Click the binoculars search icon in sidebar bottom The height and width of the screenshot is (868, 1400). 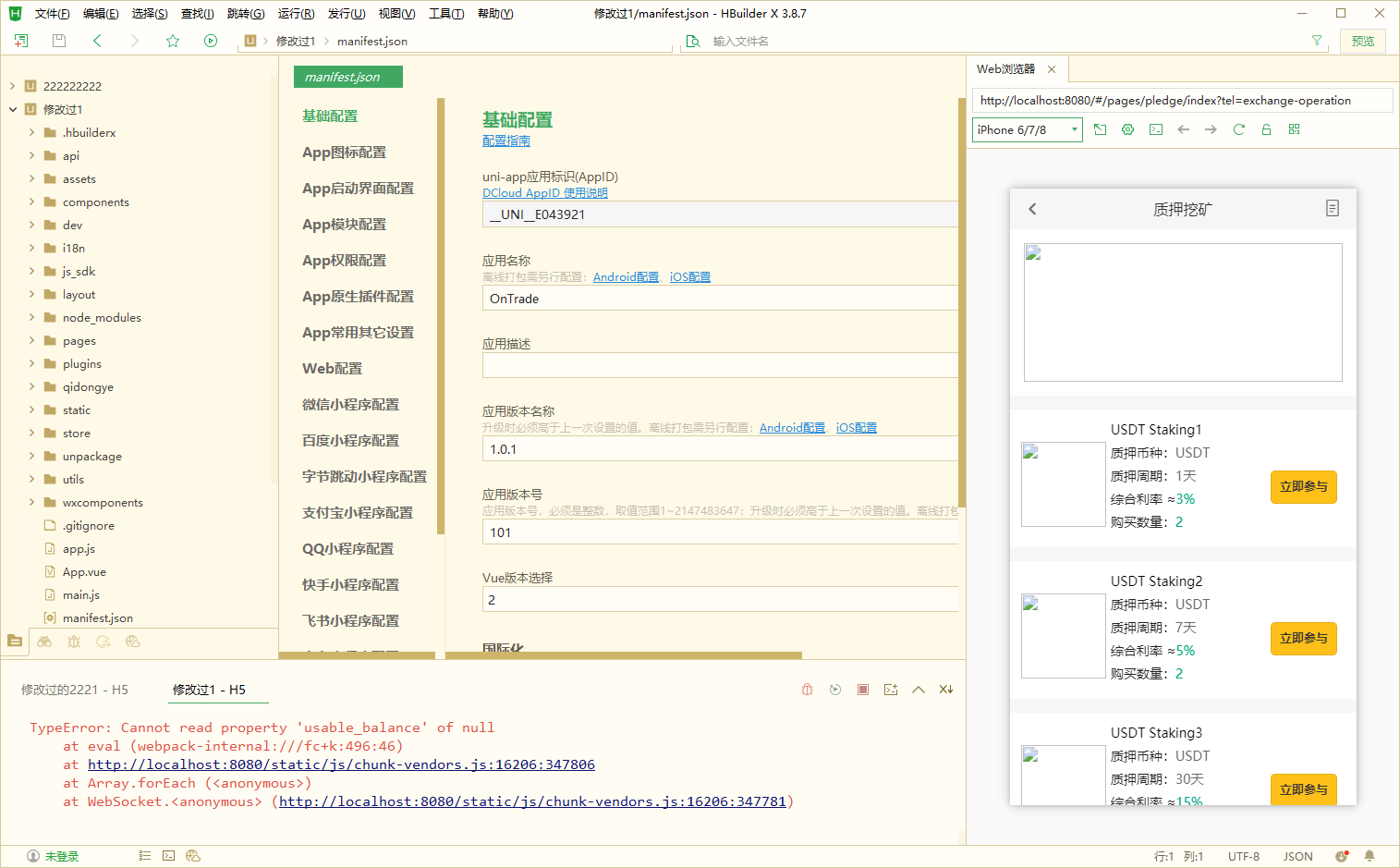pos(44,642)
